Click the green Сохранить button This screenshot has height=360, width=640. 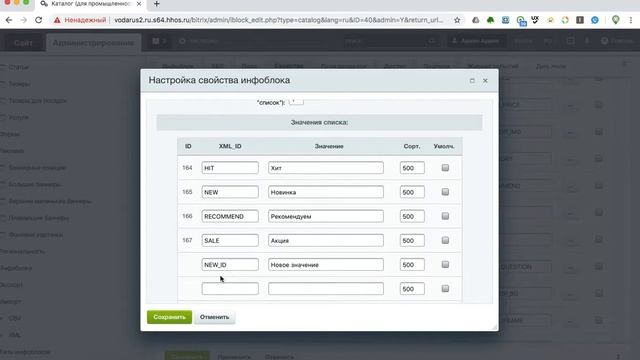169,317
